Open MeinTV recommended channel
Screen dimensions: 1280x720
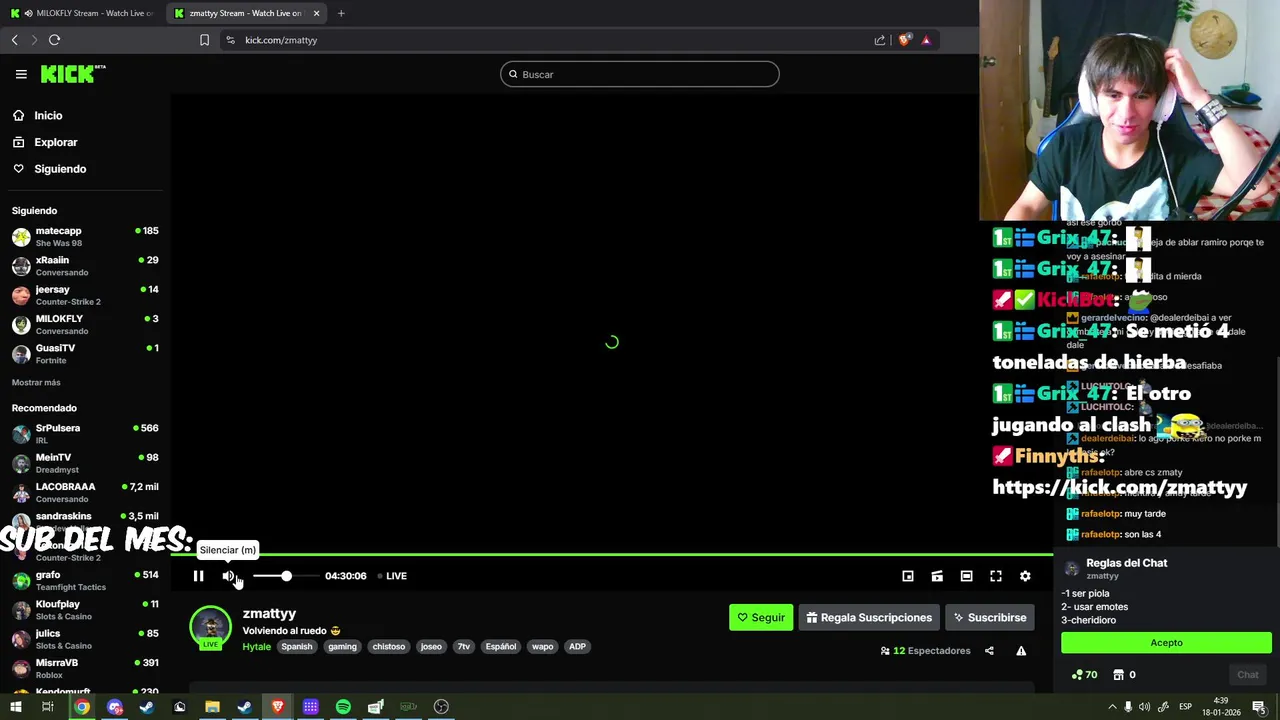pyautogui.click(x=85, y=463)
